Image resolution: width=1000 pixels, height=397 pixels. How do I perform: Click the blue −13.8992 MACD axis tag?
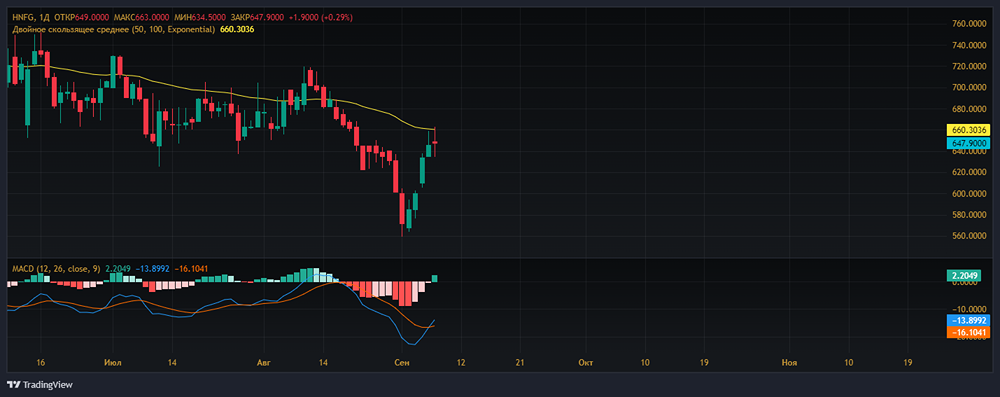(x=969, y=320)
